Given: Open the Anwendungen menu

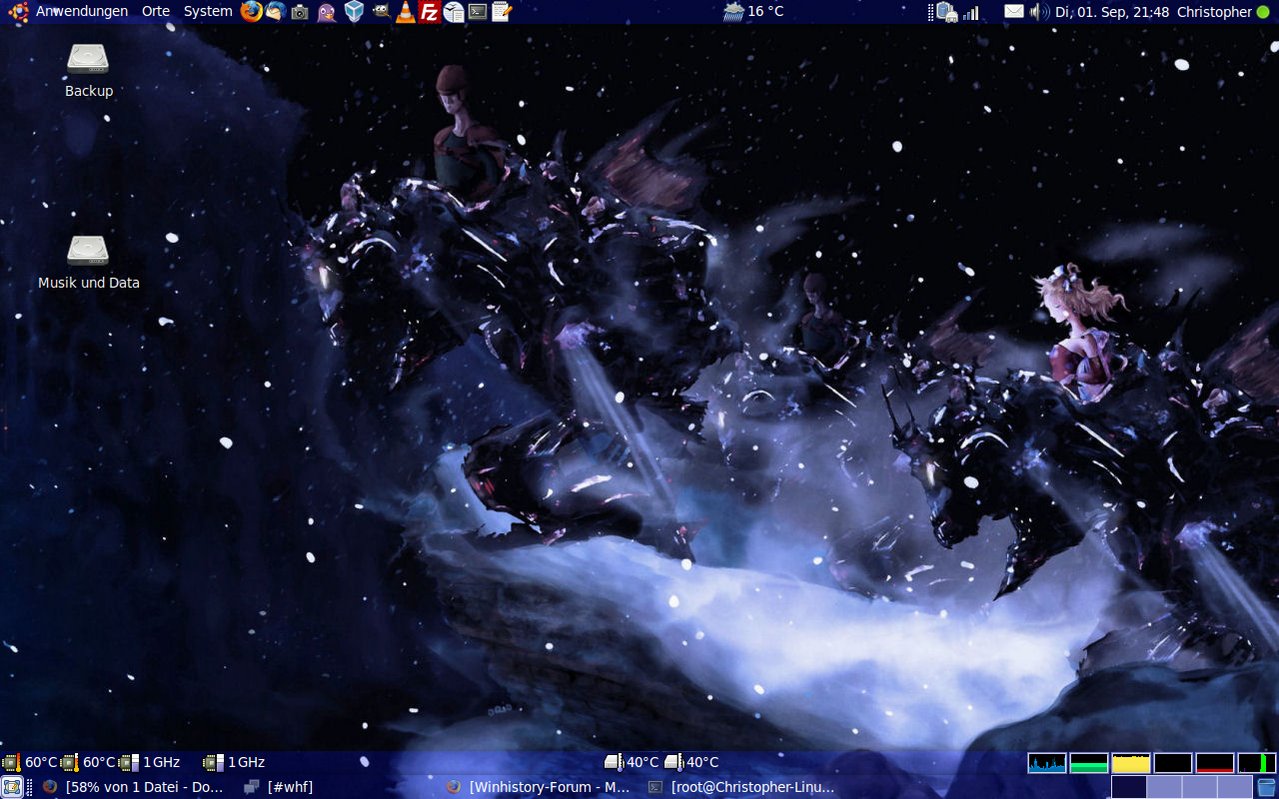Looking at the screenshot, I should pos(81,12).
